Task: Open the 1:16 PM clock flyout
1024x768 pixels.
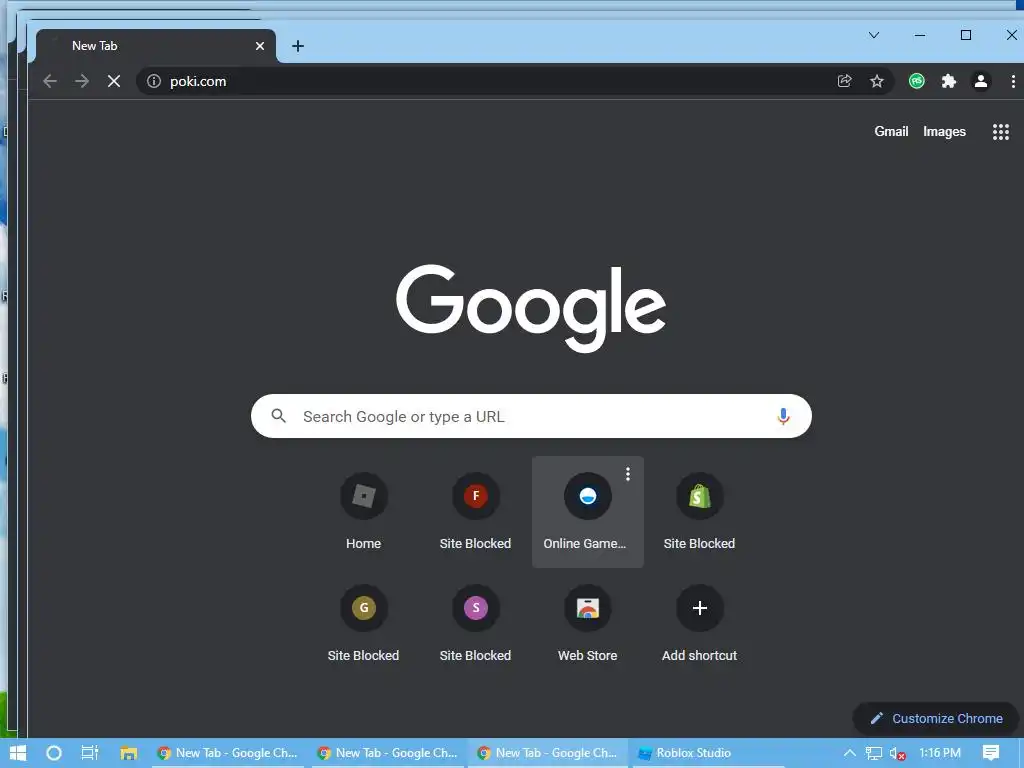Action: [939, 753]
